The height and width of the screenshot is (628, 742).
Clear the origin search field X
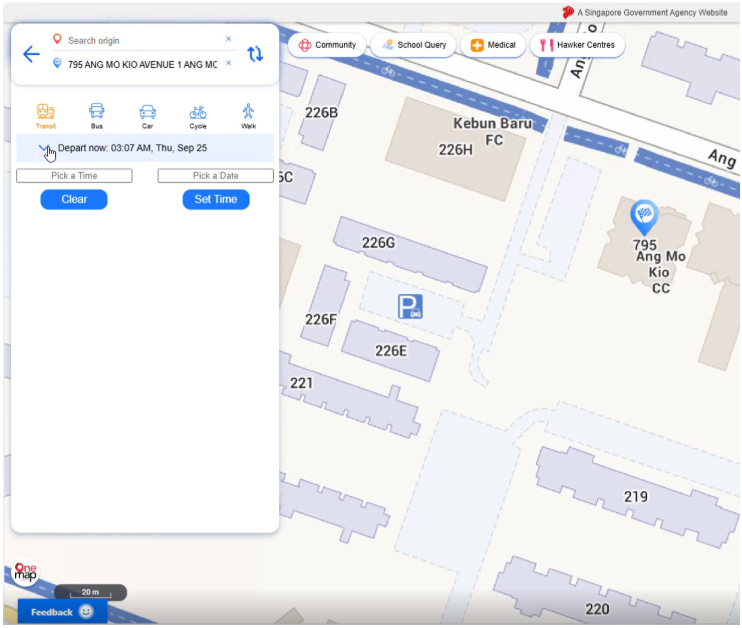point(228,40)
